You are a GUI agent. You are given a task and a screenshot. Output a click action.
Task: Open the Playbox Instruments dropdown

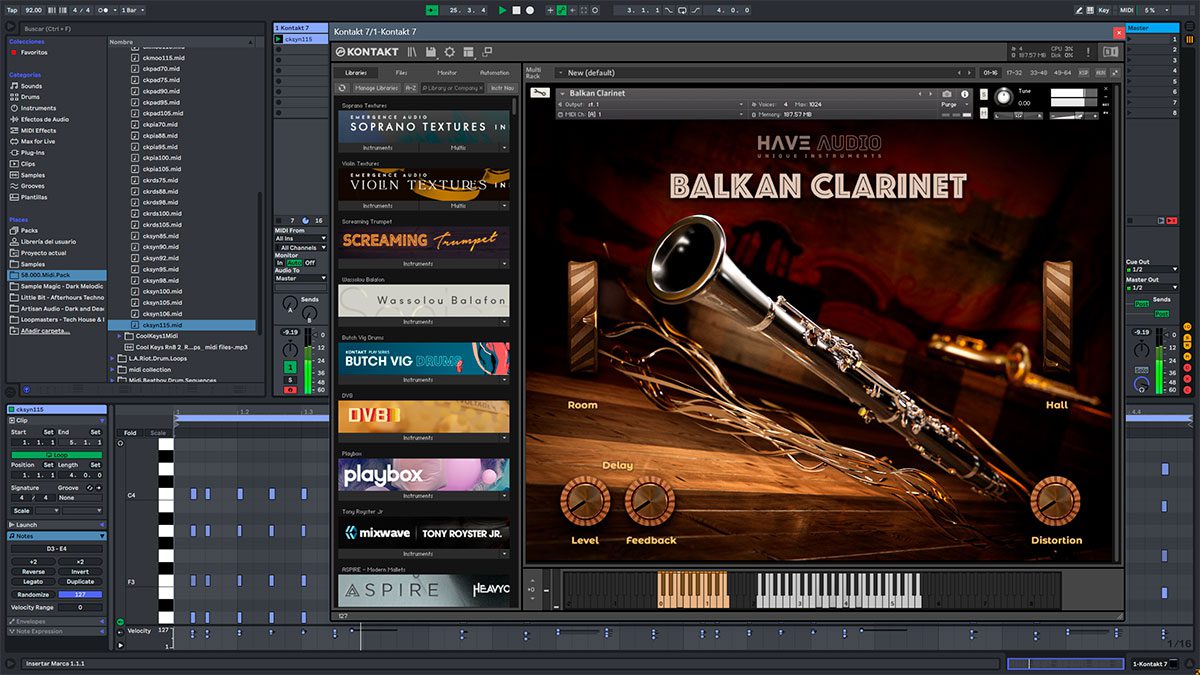point(424,496)
